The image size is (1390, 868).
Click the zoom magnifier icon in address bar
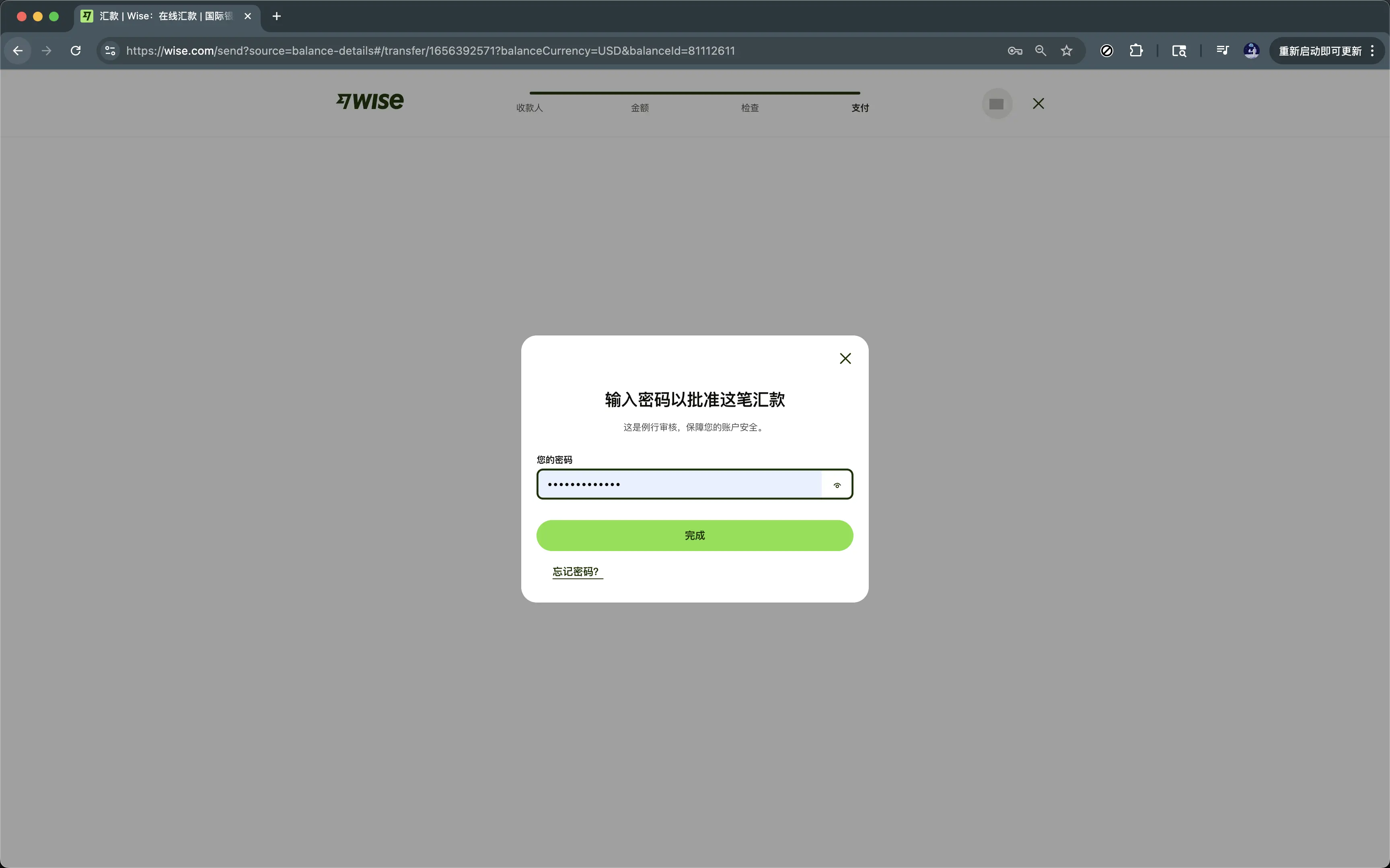point(1040,51)
